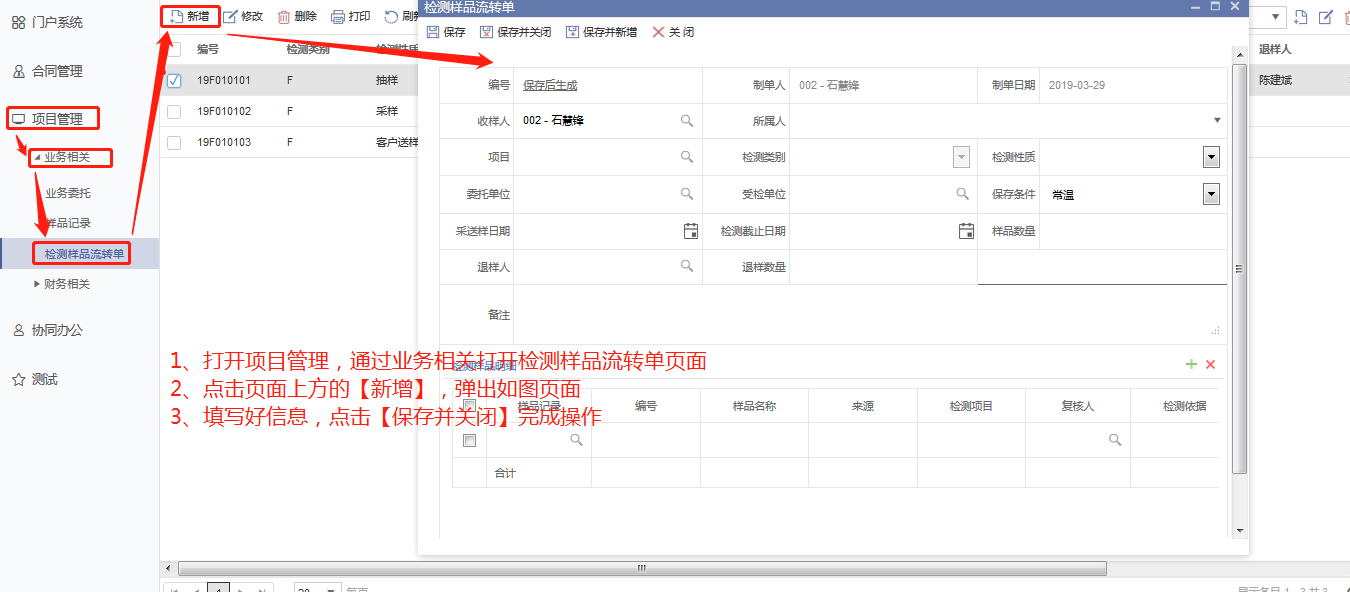Open the magnifier search beside 委托单位 field
The width and height of the screenshot is (1350, 592).
[686, 194]
